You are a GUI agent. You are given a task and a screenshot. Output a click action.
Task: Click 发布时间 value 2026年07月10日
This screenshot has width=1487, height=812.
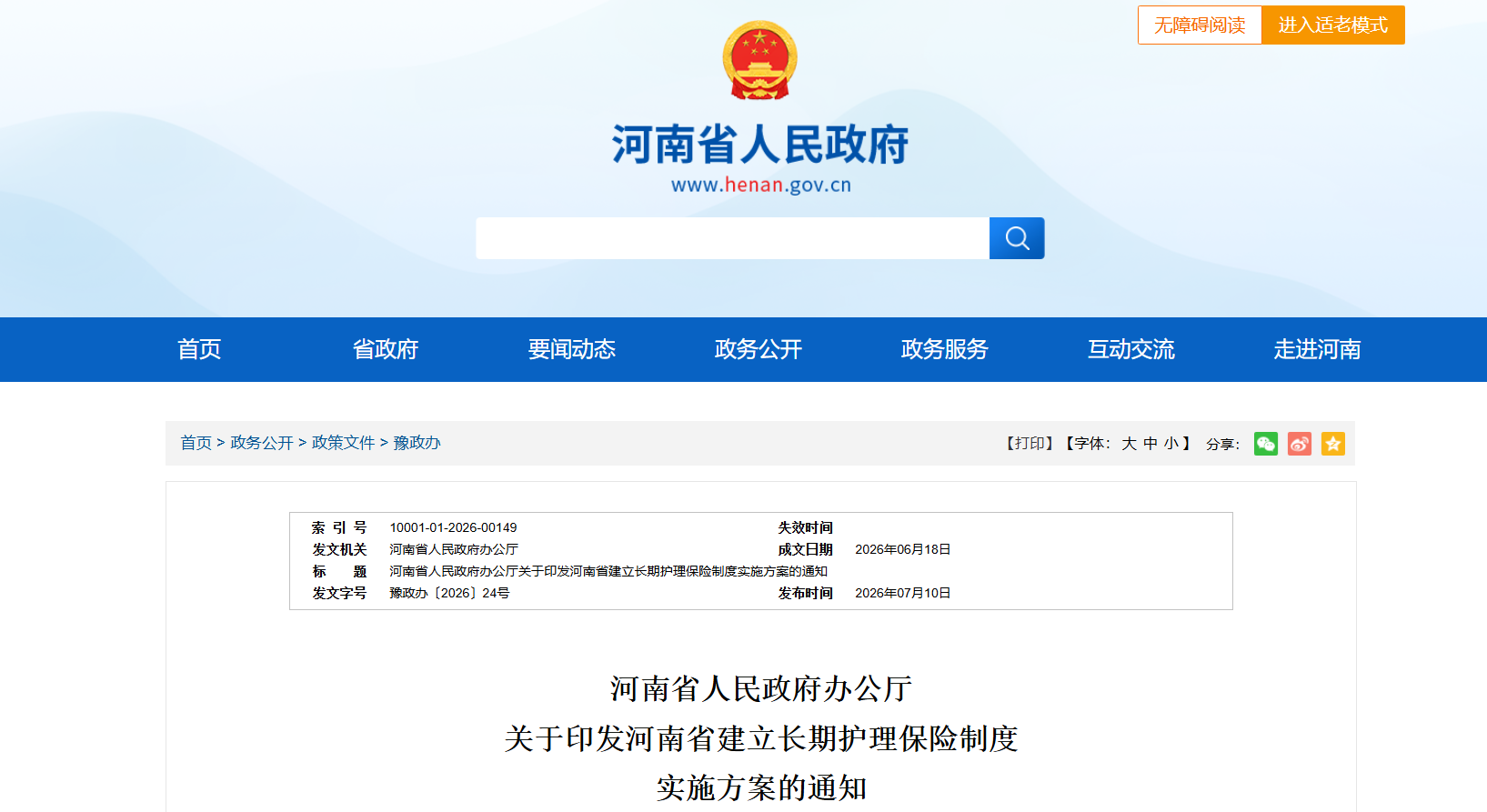pyautogui.click(x=902, y=593)
